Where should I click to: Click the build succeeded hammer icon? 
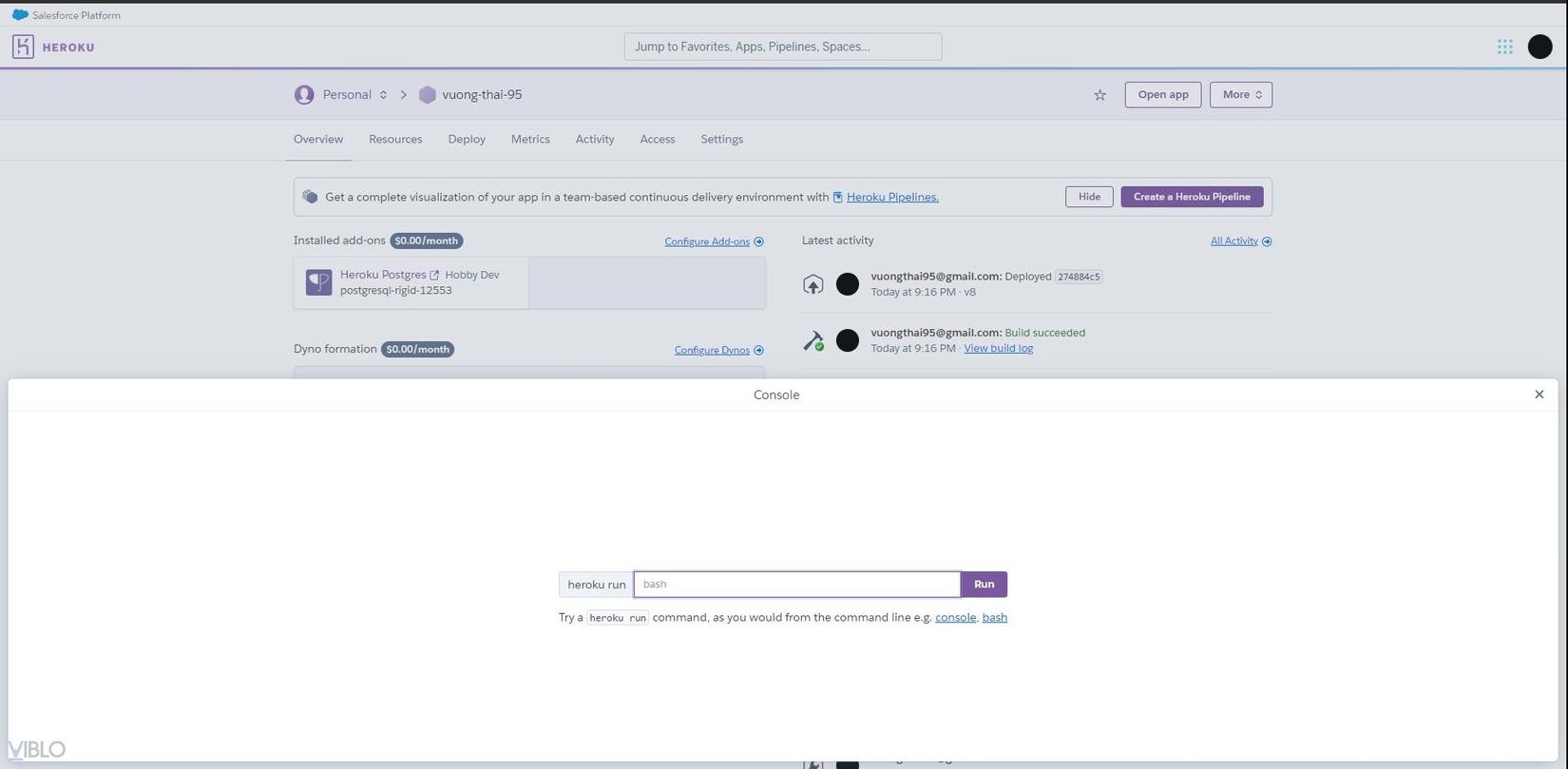pyautogui.click(x=813, y=340)
